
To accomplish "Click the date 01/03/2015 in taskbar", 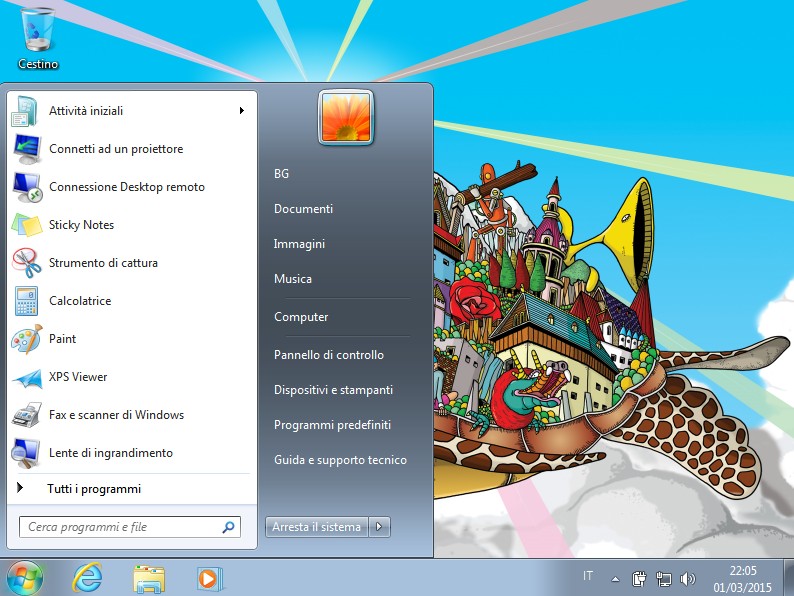I will (x=742, y=588).
